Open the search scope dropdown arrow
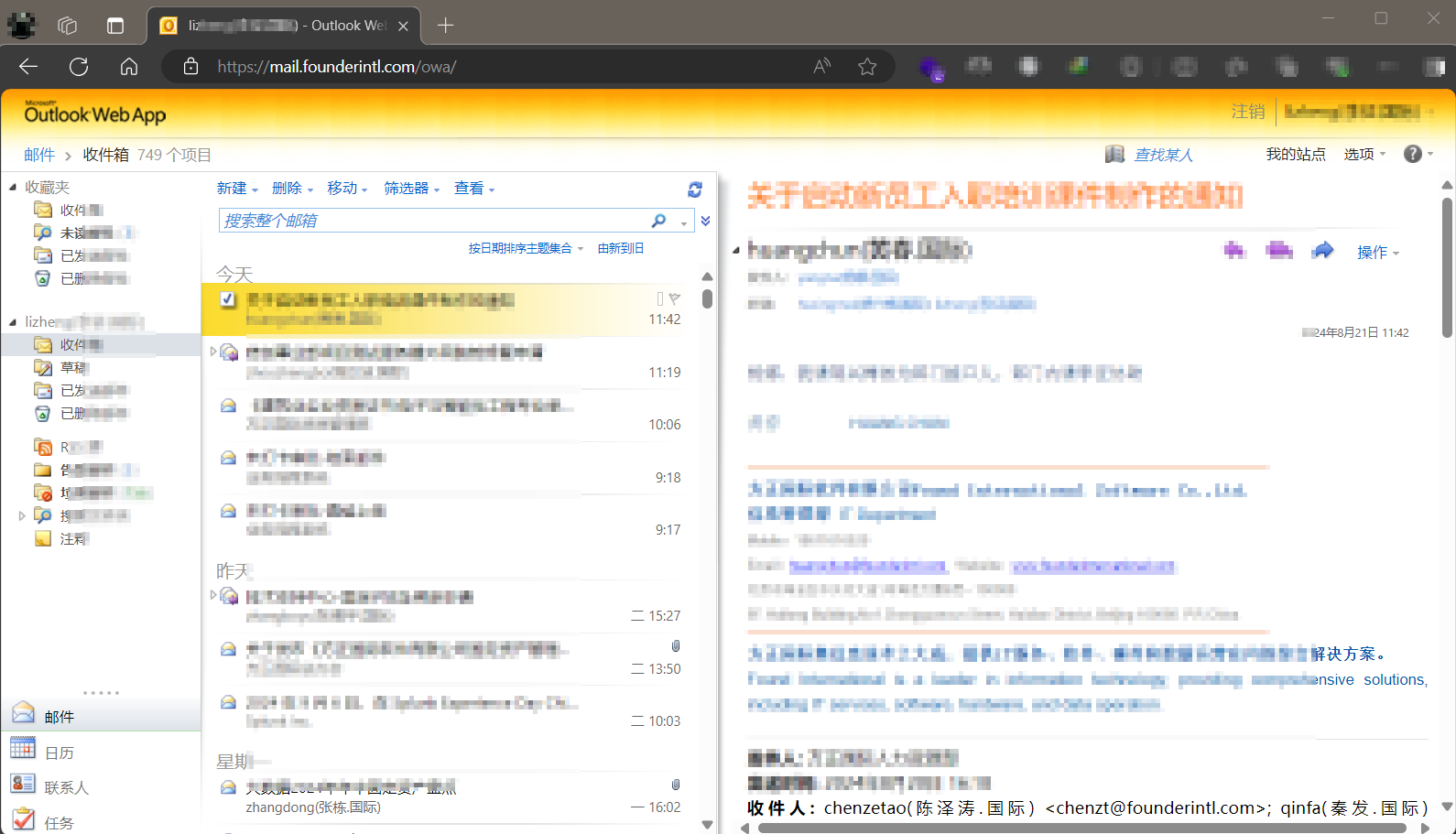Viewport: 1456px width, 834px height. coord(683,222)
